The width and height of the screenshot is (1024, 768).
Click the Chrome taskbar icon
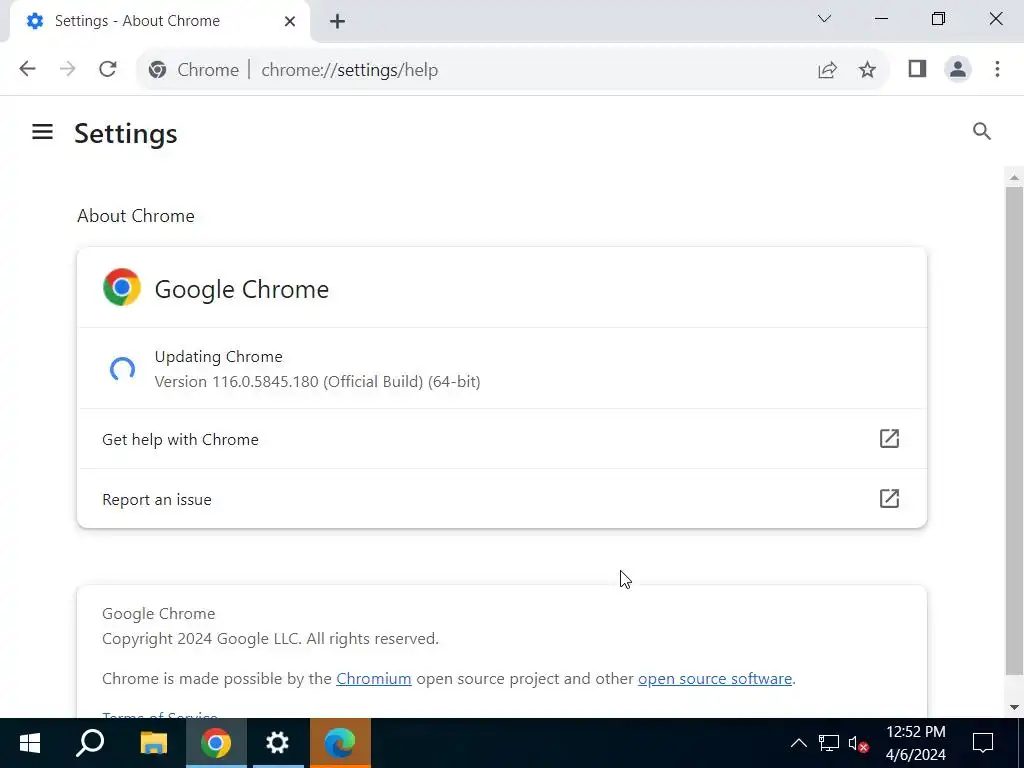(216, 743)
